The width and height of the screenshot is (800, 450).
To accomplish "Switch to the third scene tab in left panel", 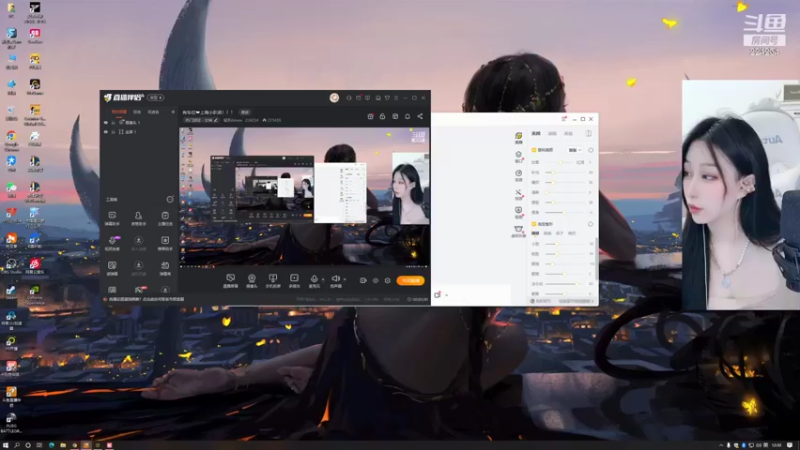I will click(153, 112).
